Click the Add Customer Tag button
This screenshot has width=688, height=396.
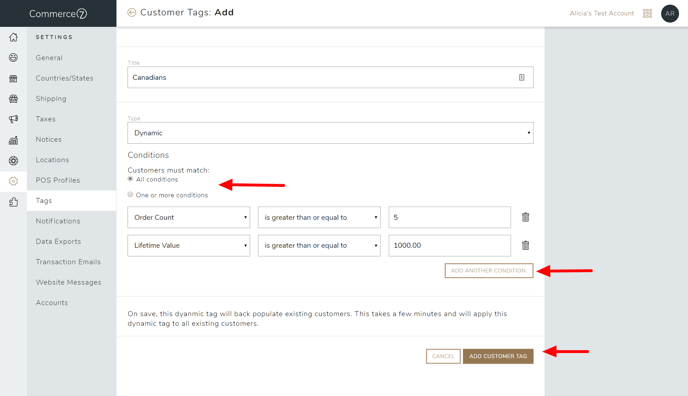(x=498, y=356)
